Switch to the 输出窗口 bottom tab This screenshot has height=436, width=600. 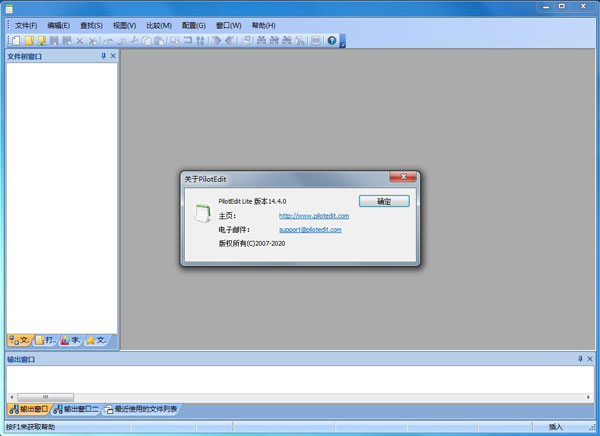pos(29,409)
